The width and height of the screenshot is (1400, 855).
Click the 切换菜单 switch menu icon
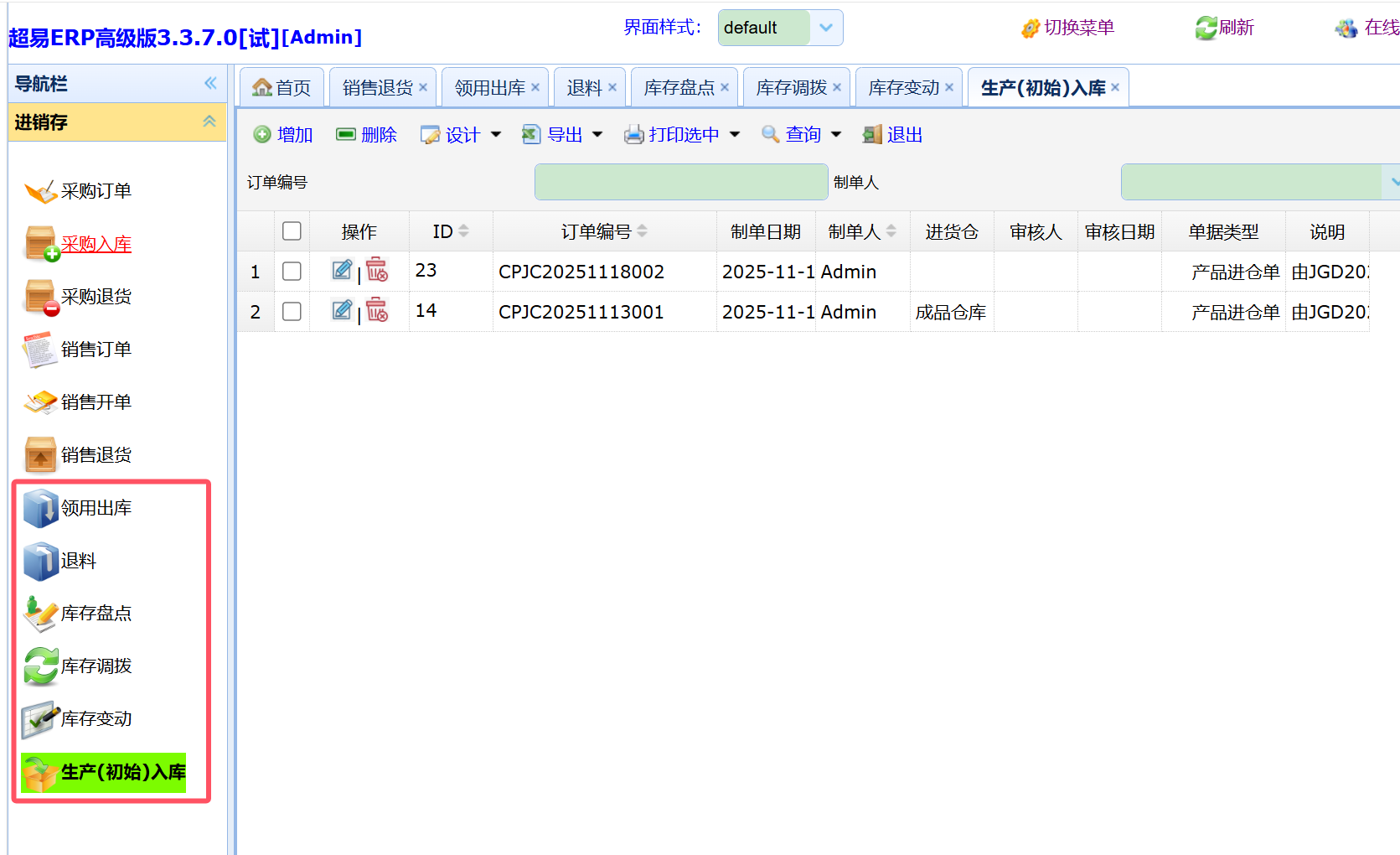point(1031,28)
